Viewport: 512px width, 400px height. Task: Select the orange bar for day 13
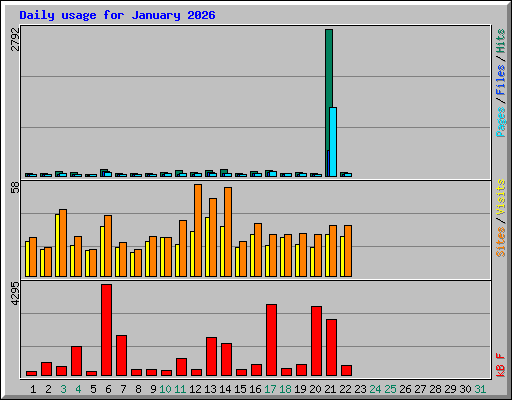coord(213,237)
